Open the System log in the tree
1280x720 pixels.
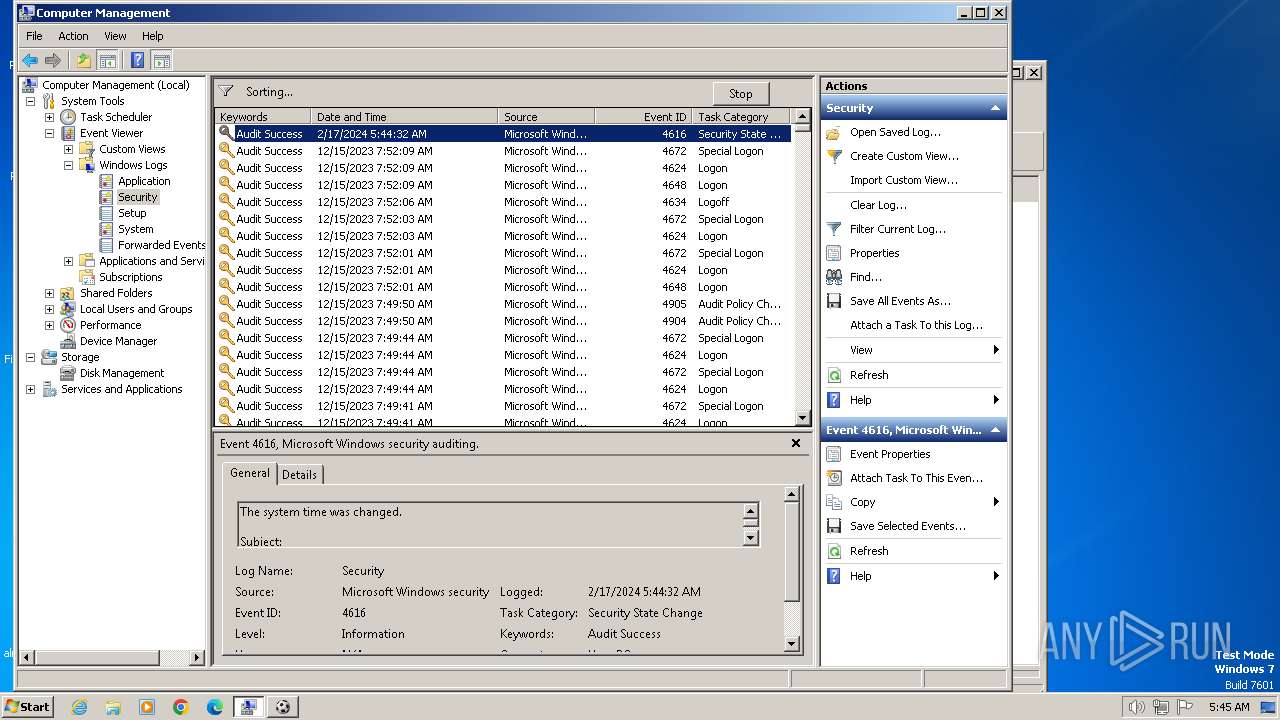[x=136, y=229]
